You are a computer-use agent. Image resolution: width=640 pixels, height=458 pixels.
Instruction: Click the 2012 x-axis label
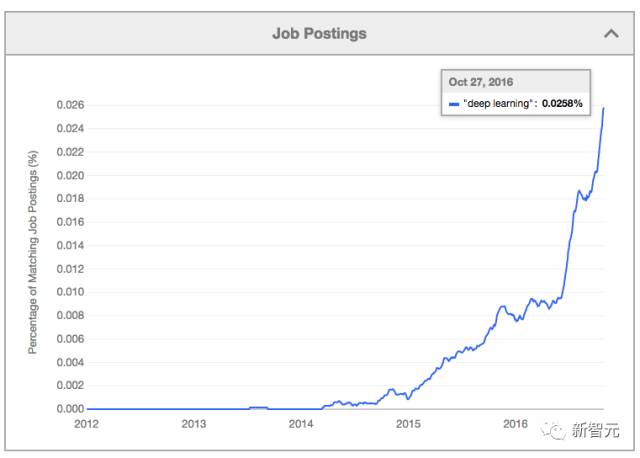[x=87, y=424]
